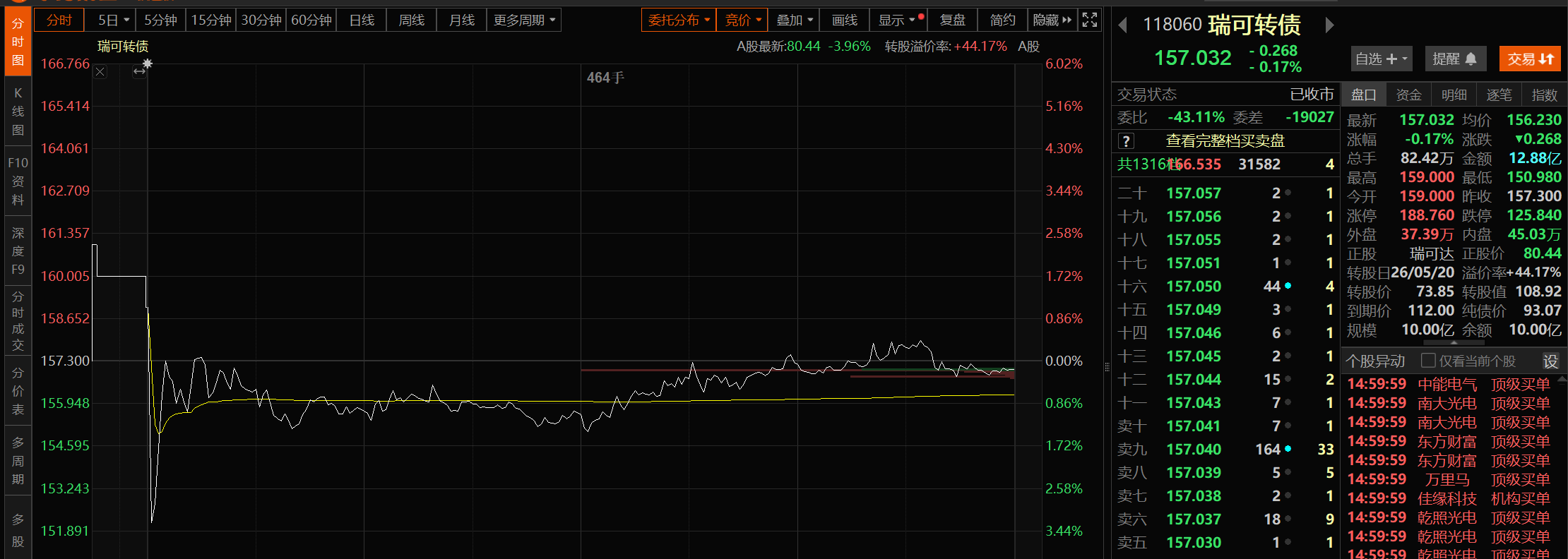Open 委托分布 dropdown

coord(679,20)
